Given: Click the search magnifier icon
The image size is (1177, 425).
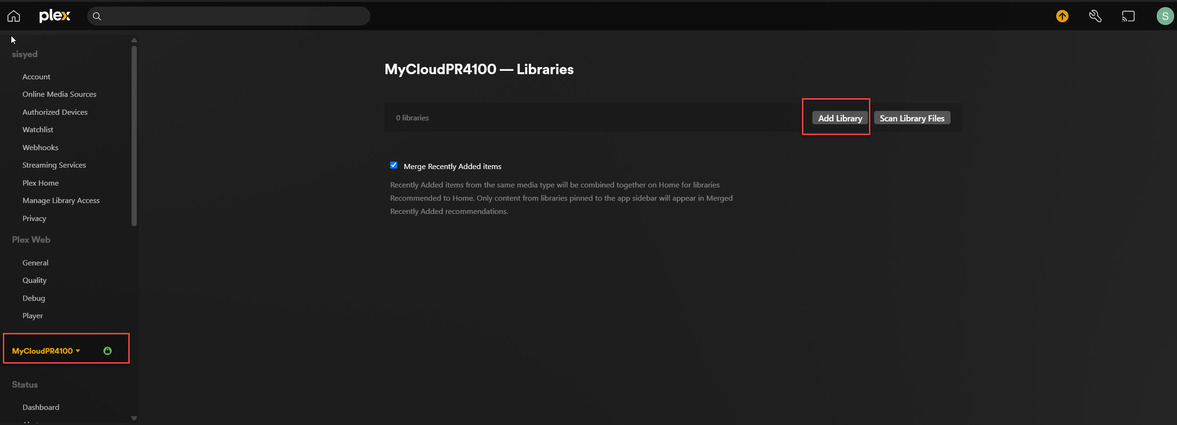Looking at the screenshot, I should [x=97, y=17].
